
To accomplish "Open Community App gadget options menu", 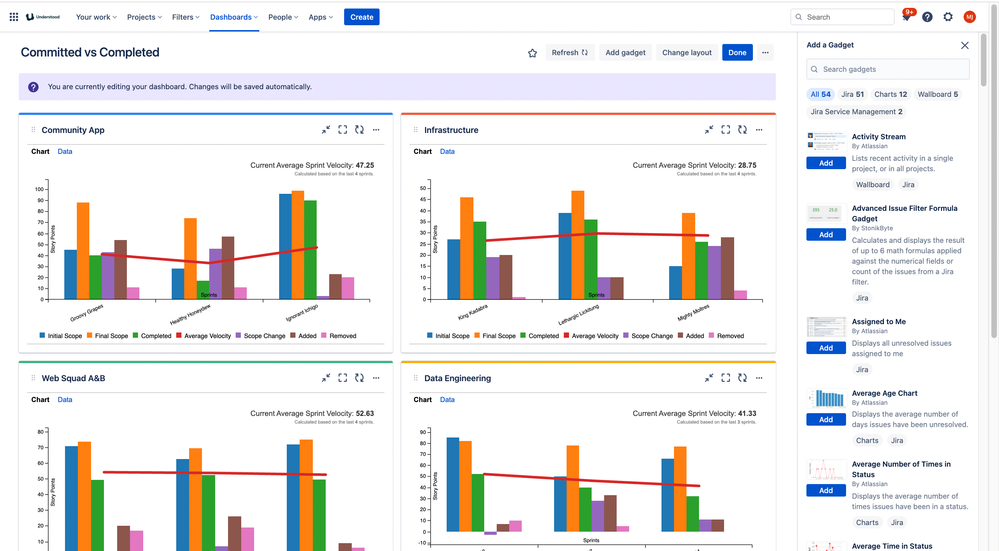I will click(376, 130).
